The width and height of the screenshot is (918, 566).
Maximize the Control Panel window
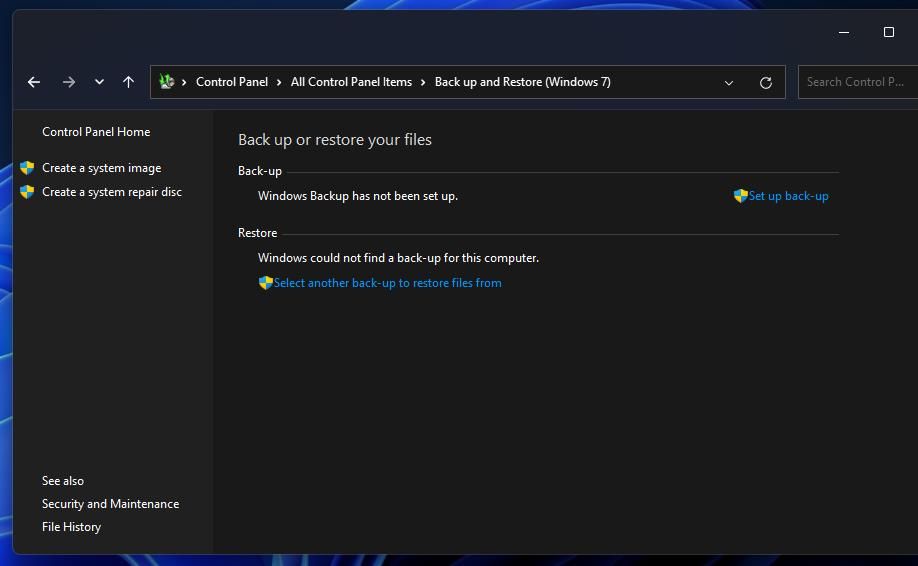pyautogui.click(x=888, y=32)
